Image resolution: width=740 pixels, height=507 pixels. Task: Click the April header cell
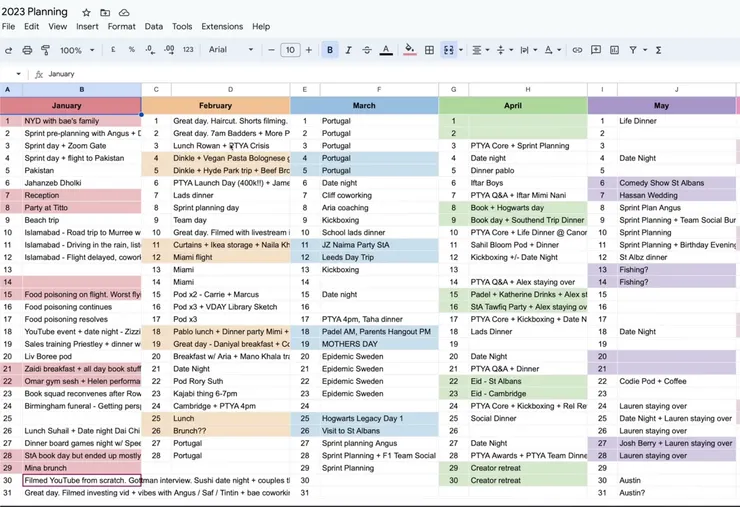[x=513, y=105]
